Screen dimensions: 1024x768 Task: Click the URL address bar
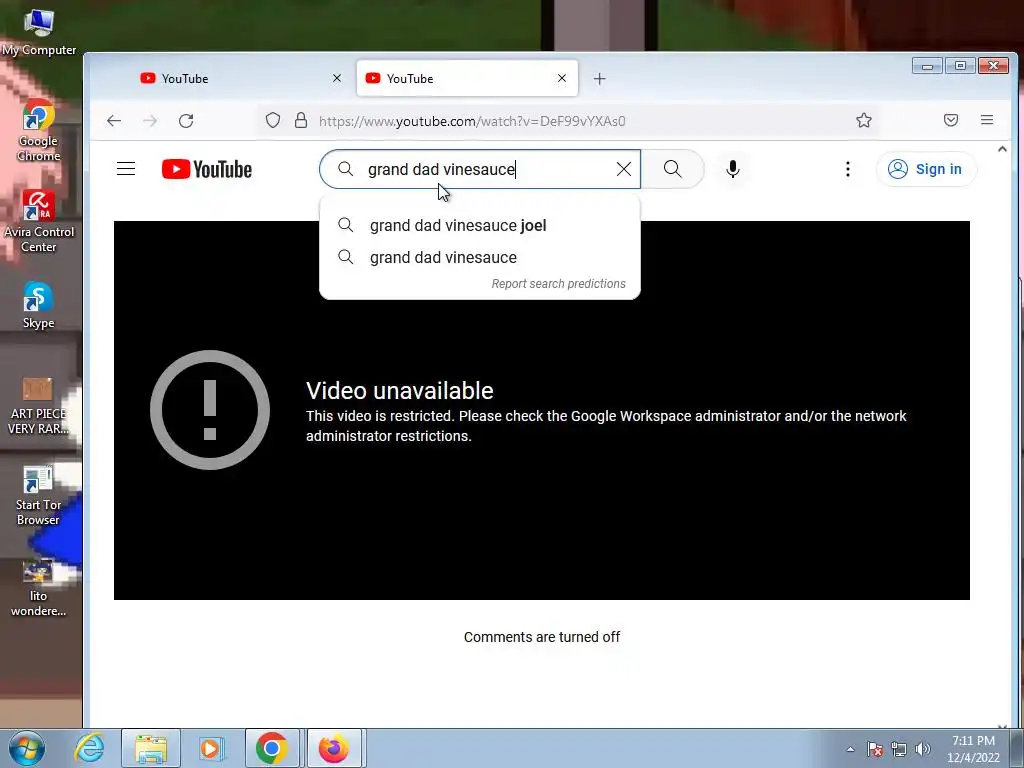[568, 121]
